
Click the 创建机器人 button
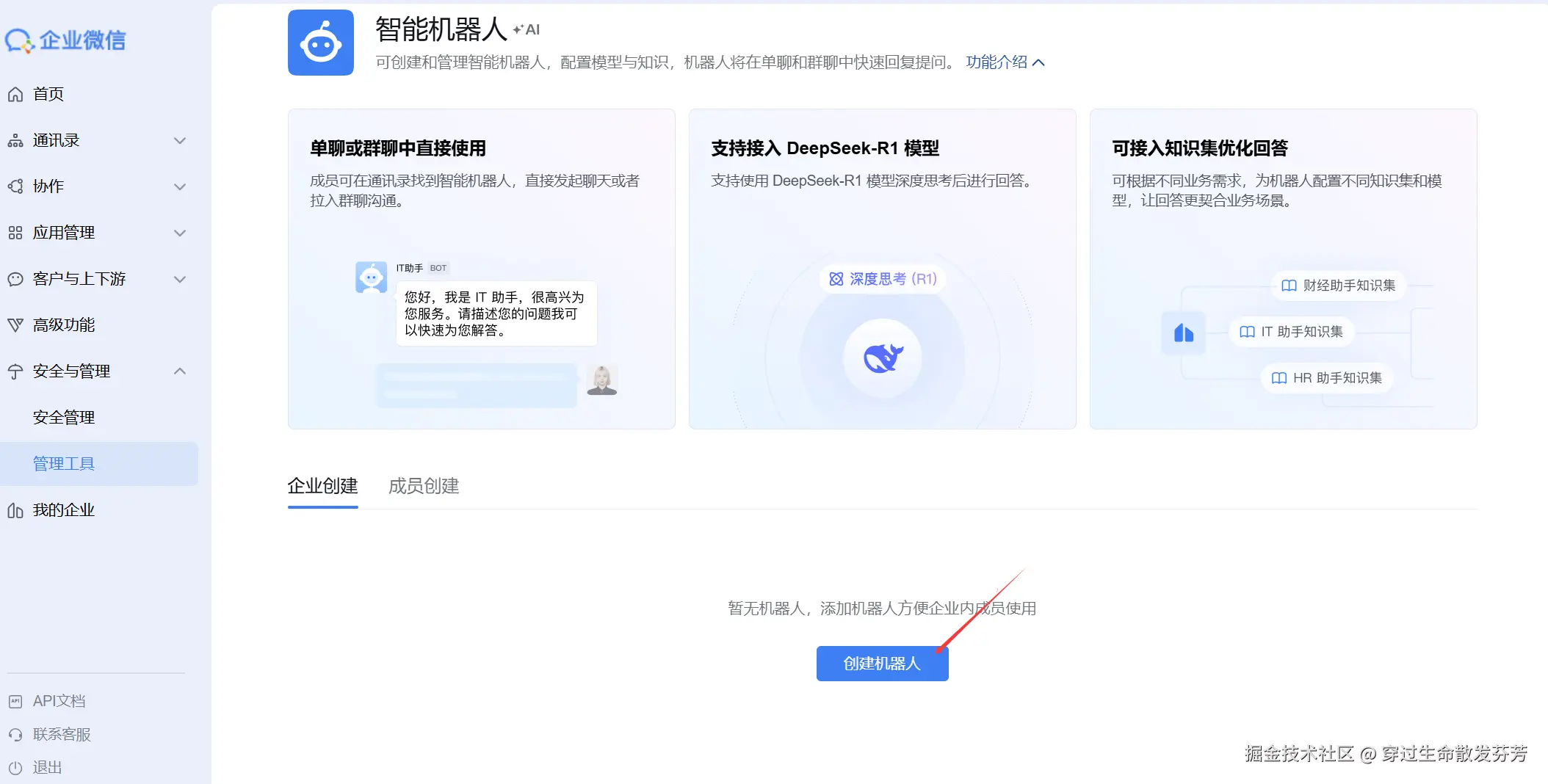pos(882,664)
